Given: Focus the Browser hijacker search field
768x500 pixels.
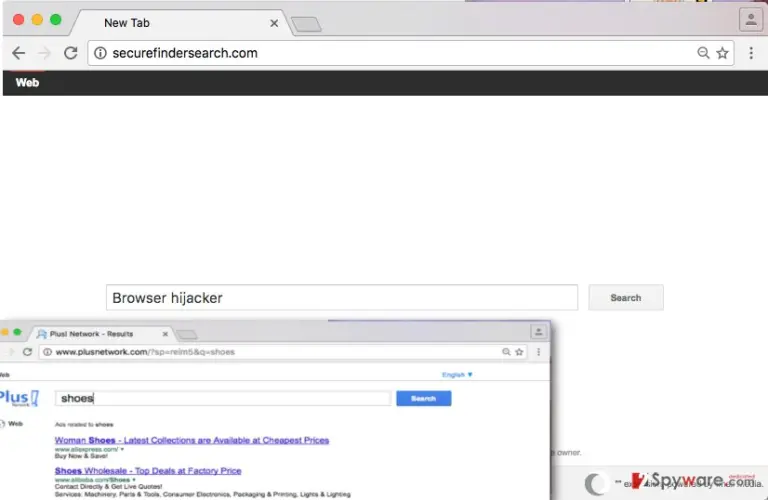Looking at the screenshot, I should pyautogui.click(x=342, y=297).
